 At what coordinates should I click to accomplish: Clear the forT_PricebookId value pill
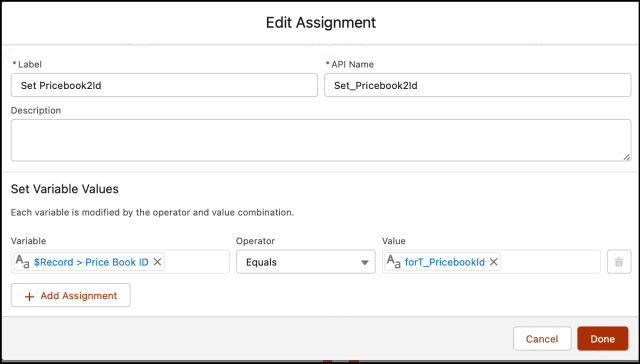tap(493, 262)
